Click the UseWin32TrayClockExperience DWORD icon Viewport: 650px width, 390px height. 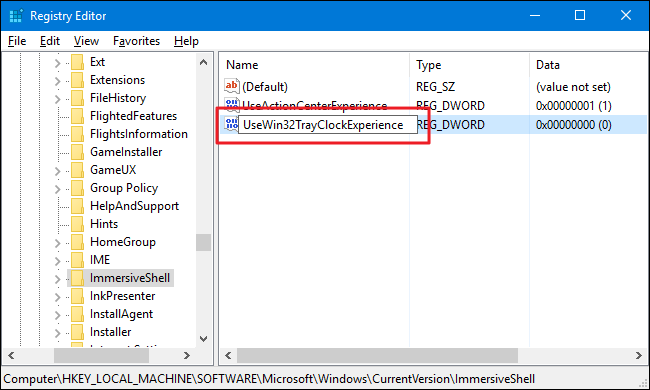pyautogui.click(x=231, y=124)
